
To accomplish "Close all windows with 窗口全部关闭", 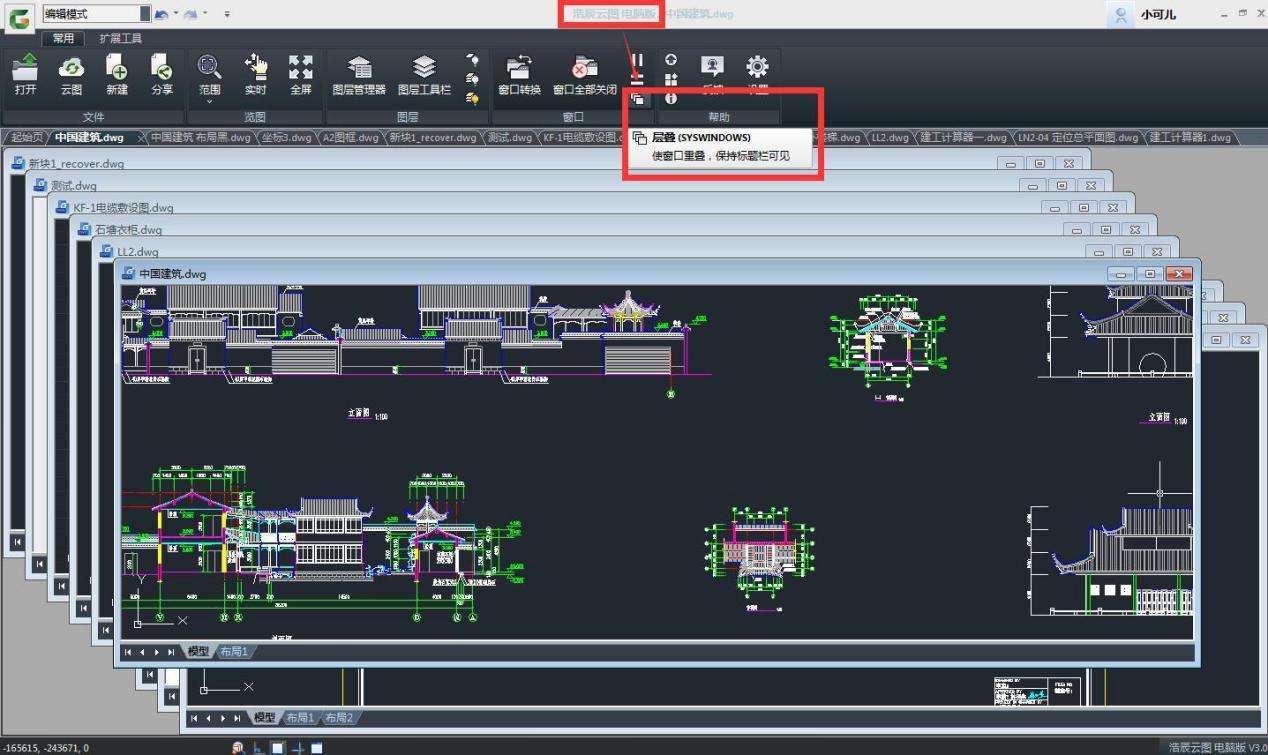I will coord(585,74).
